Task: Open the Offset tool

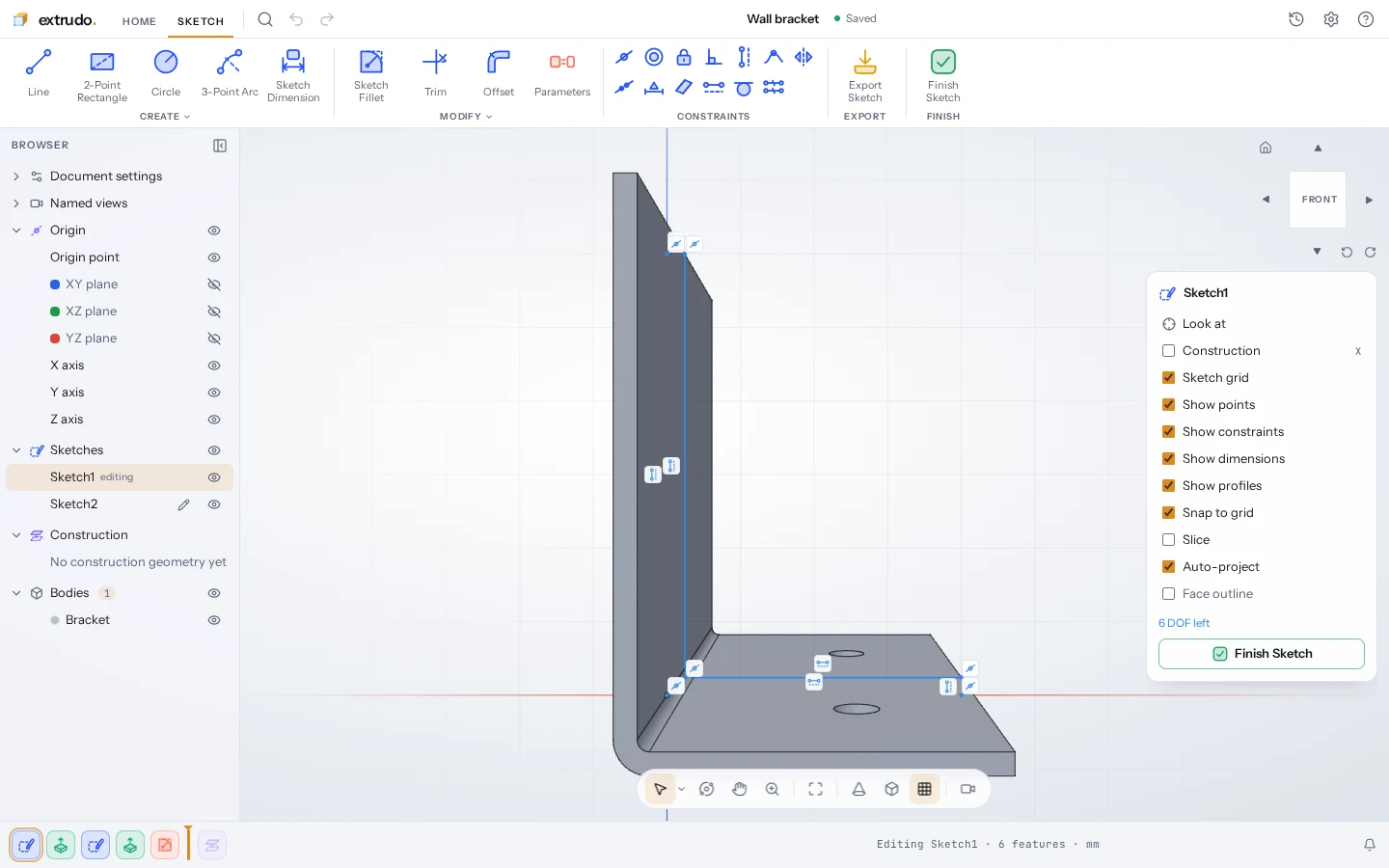Action: point(499,73)
